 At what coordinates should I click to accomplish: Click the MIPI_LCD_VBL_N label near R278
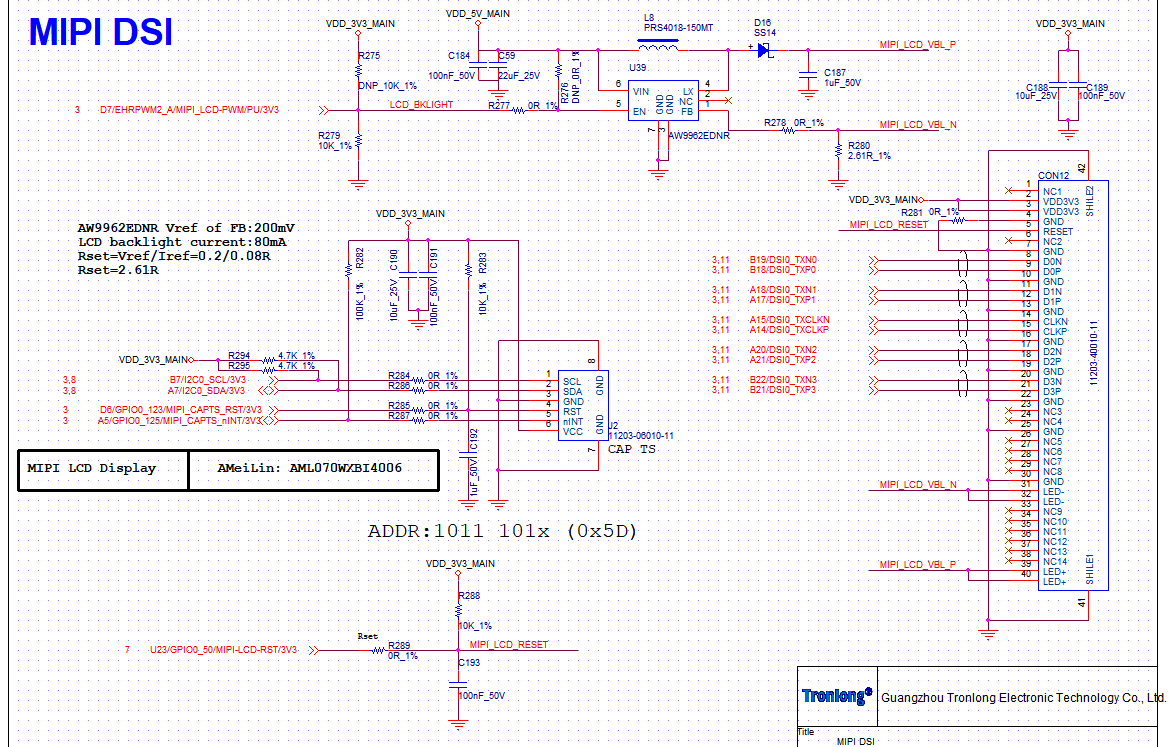918,125
